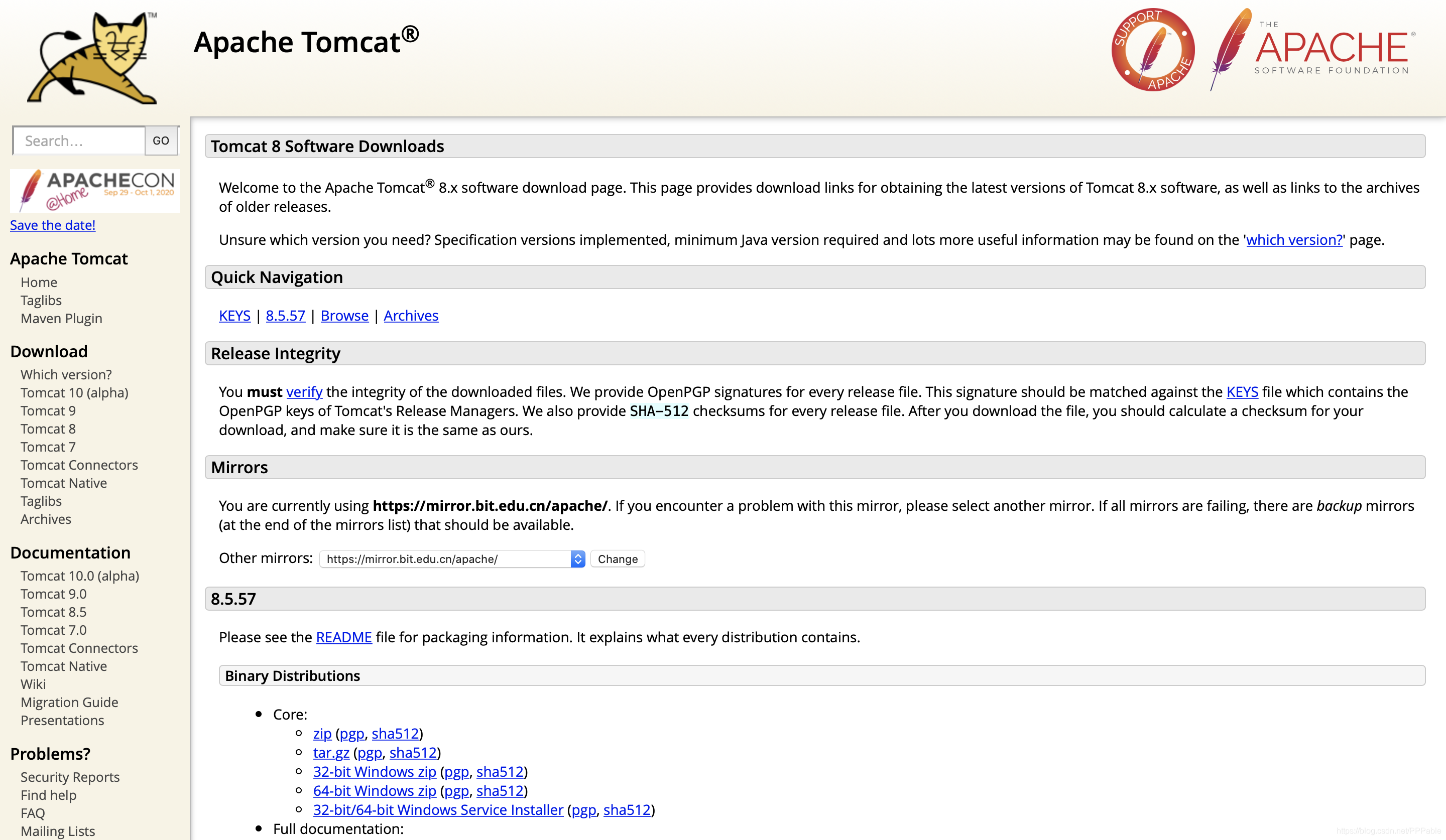Open Tomcat 10.0 (alpha) documentation
This screenshot has width=1446, height=840.
80,576
